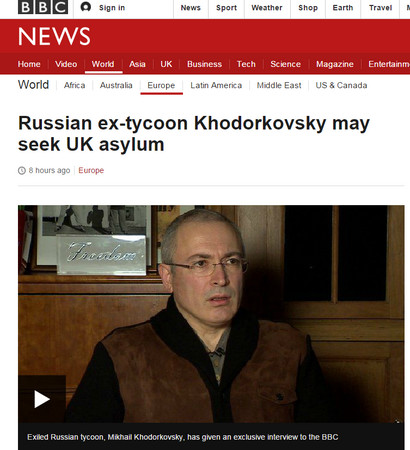Go to Sport in top navigation
Viewport: 410px width, 450px height.
[226, 8]
